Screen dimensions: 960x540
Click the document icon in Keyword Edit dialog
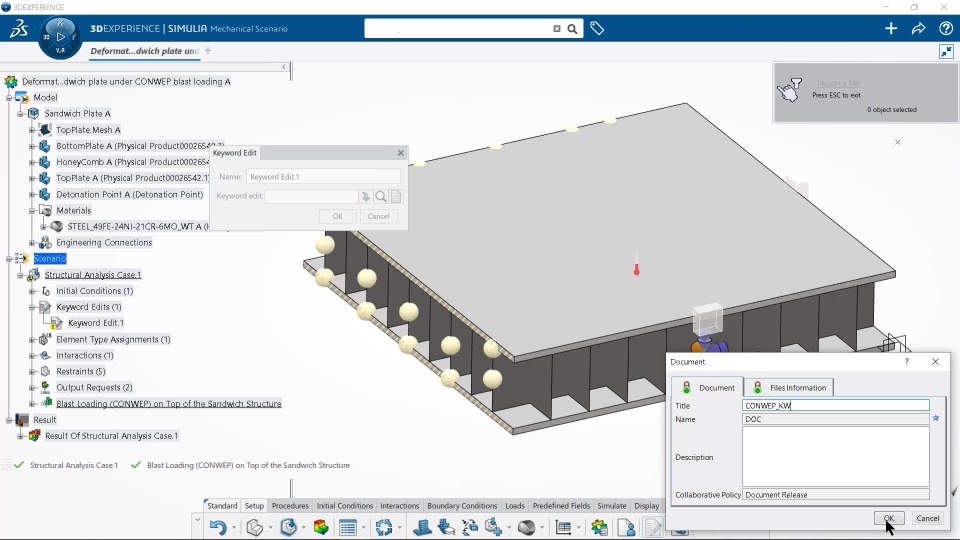396,197
